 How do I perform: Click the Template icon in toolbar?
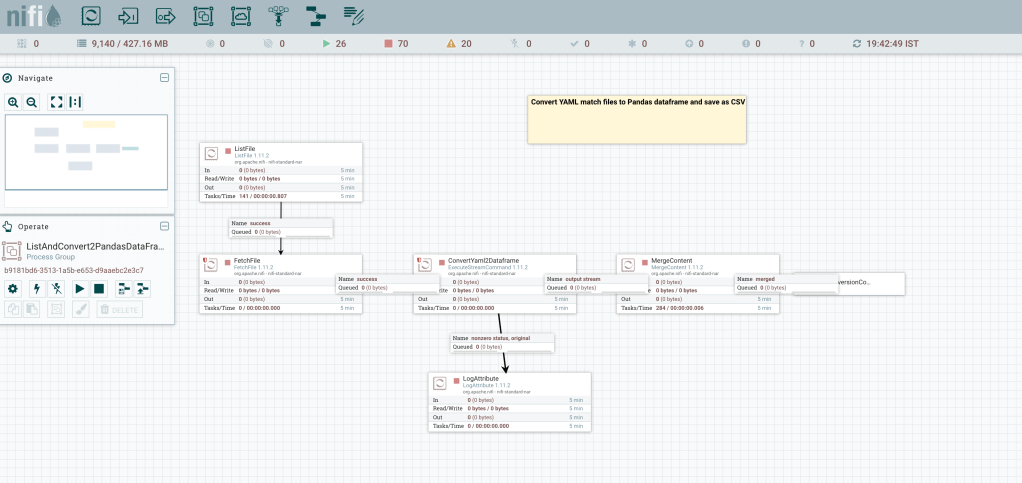[x=315, y=16]
